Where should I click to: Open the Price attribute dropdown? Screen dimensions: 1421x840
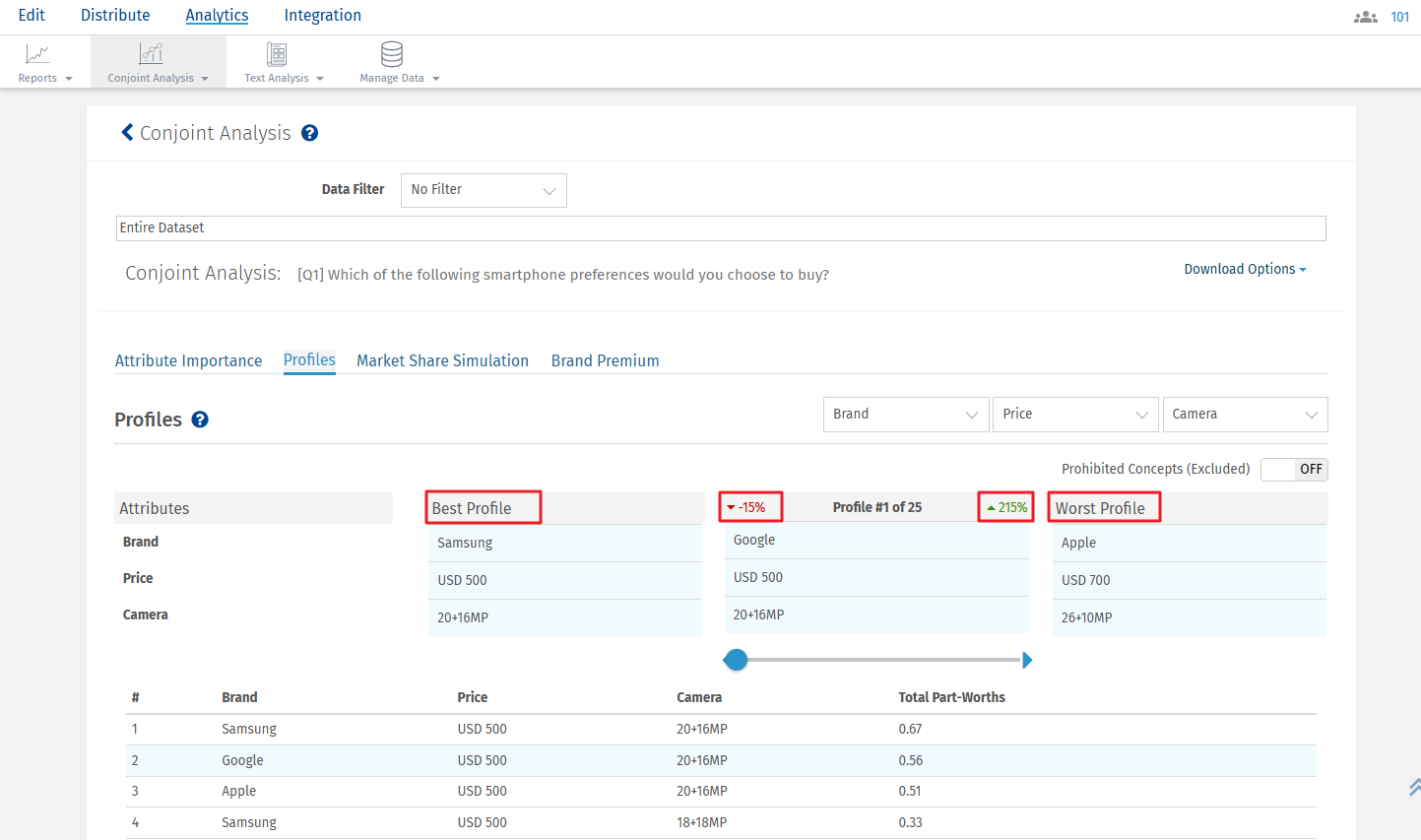(1075, 415)
